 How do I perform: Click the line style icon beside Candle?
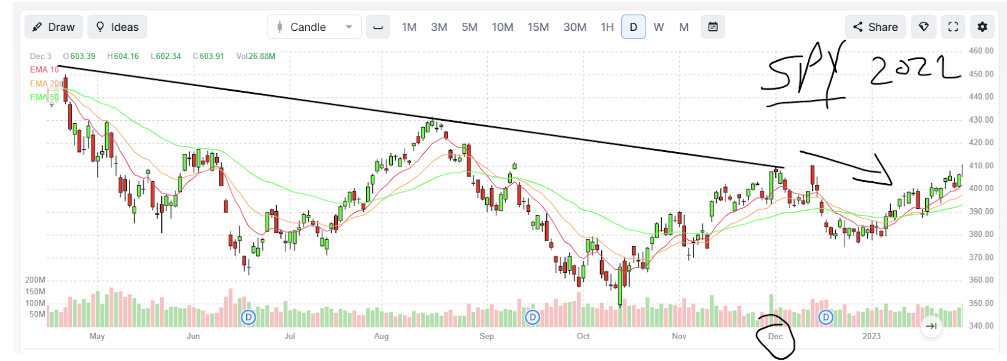[x=378, y=27]
